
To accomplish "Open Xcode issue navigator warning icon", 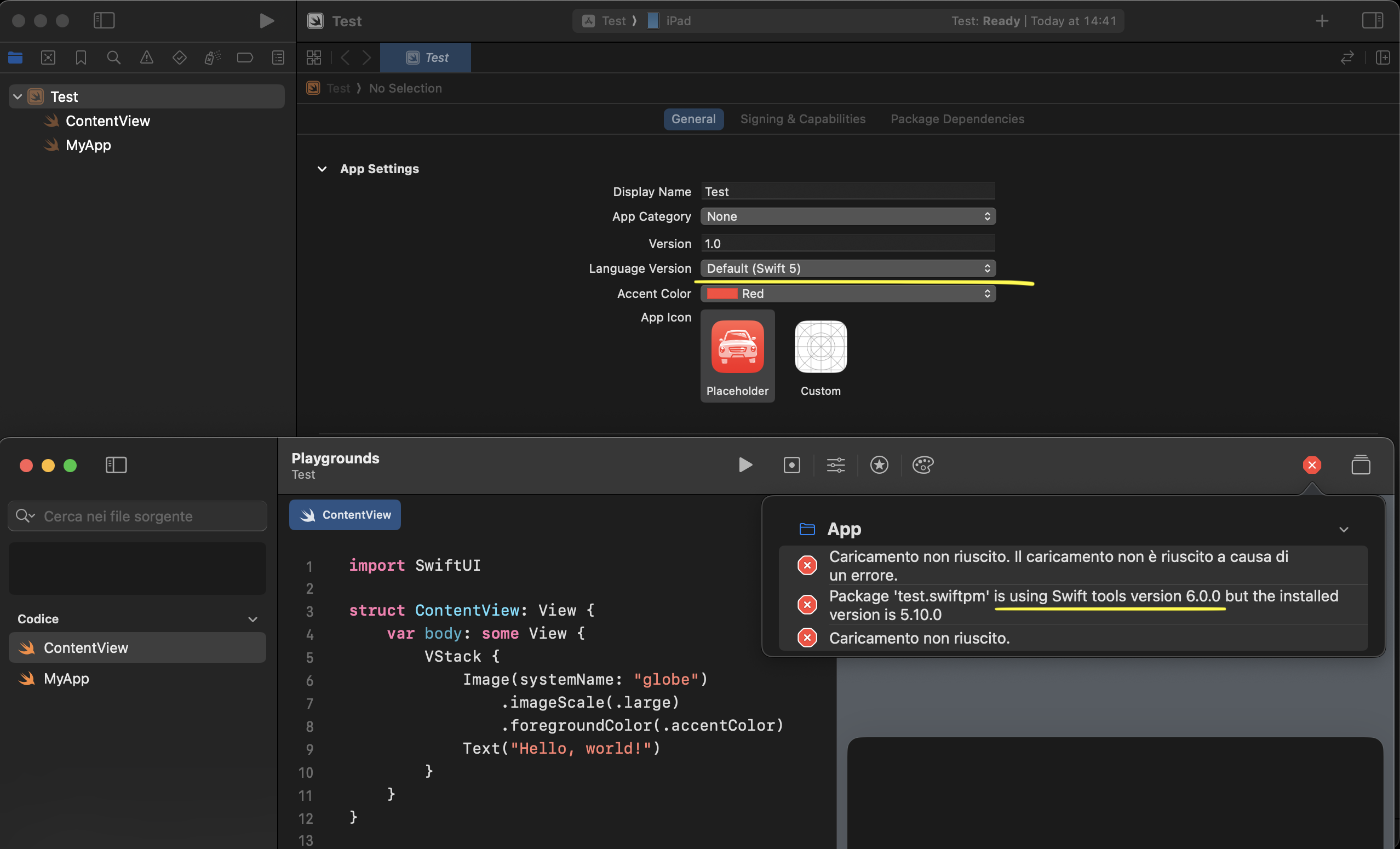I will [x=147, y=58].
